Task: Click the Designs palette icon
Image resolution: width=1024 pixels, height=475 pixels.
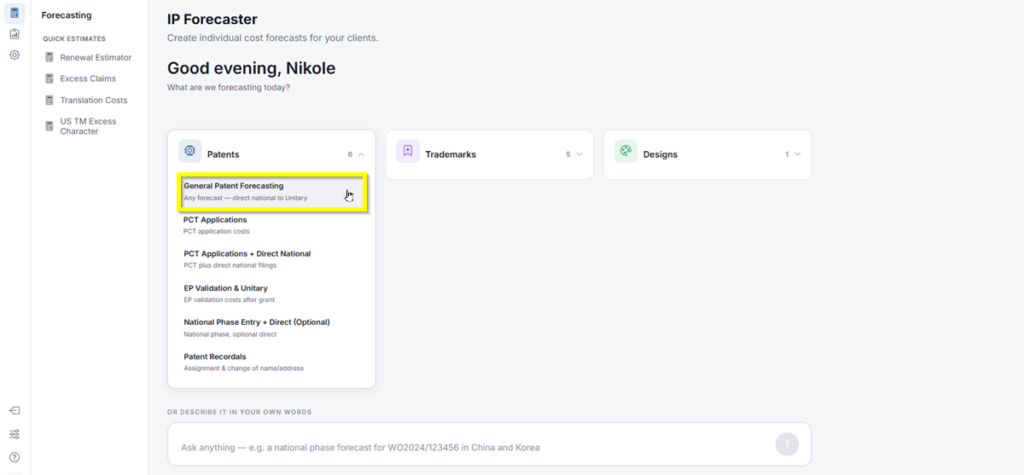Action: pos(626,151)
